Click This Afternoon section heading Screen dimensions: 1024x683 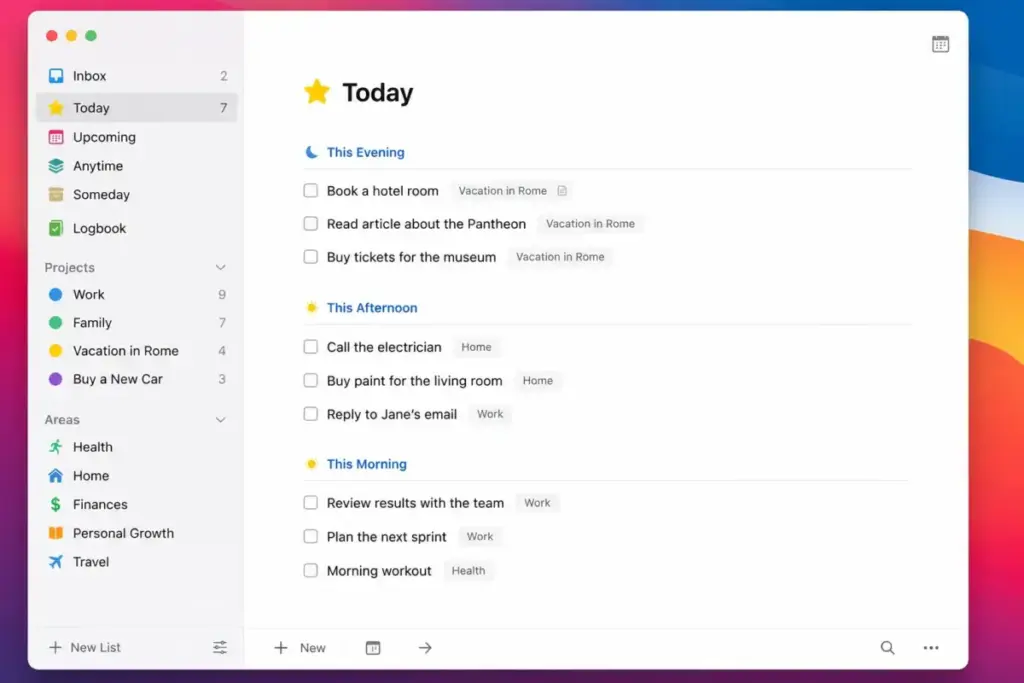pyautogui.click(x=372, y=308)
